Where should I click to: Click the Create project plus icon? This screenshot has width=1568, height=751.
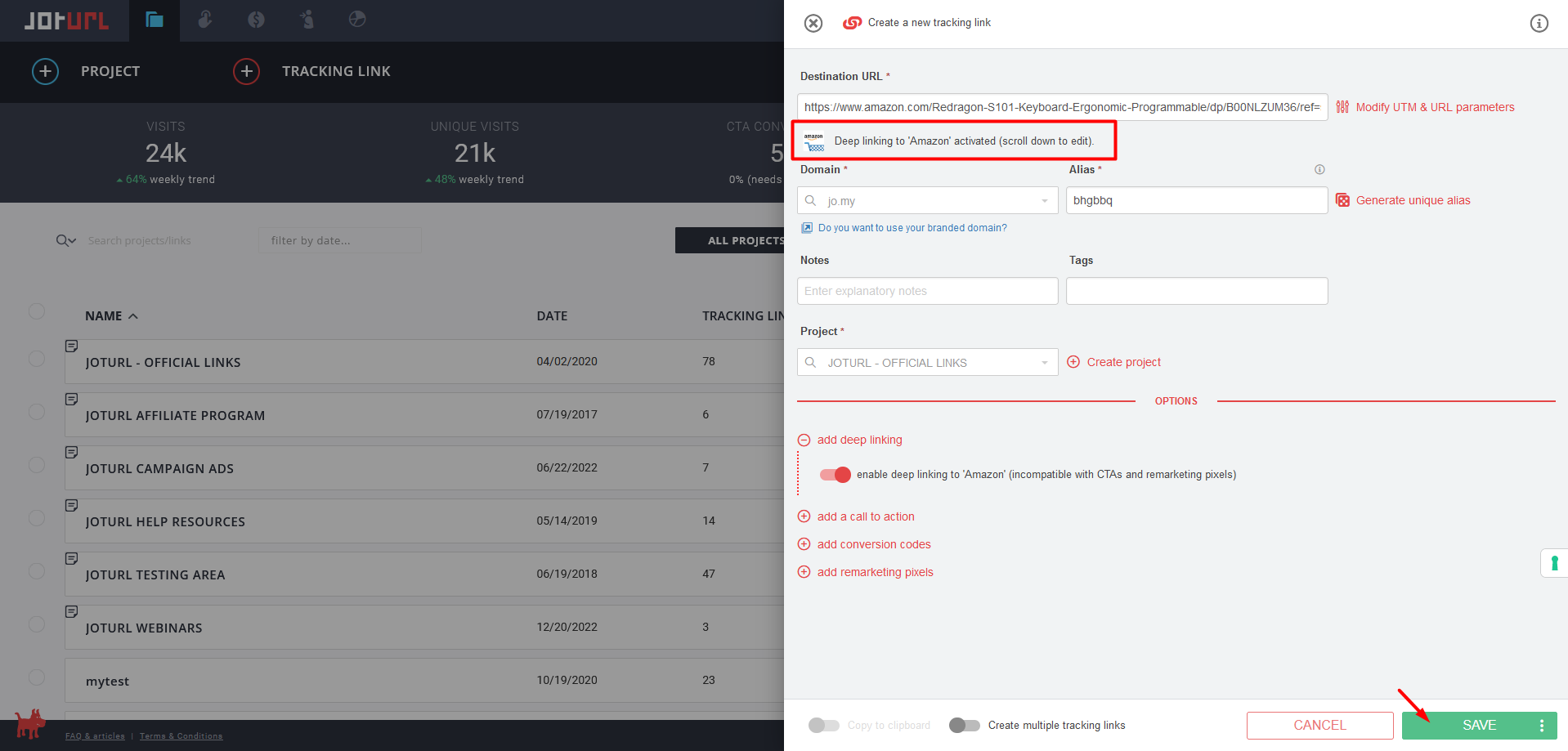coord(1073,362)
